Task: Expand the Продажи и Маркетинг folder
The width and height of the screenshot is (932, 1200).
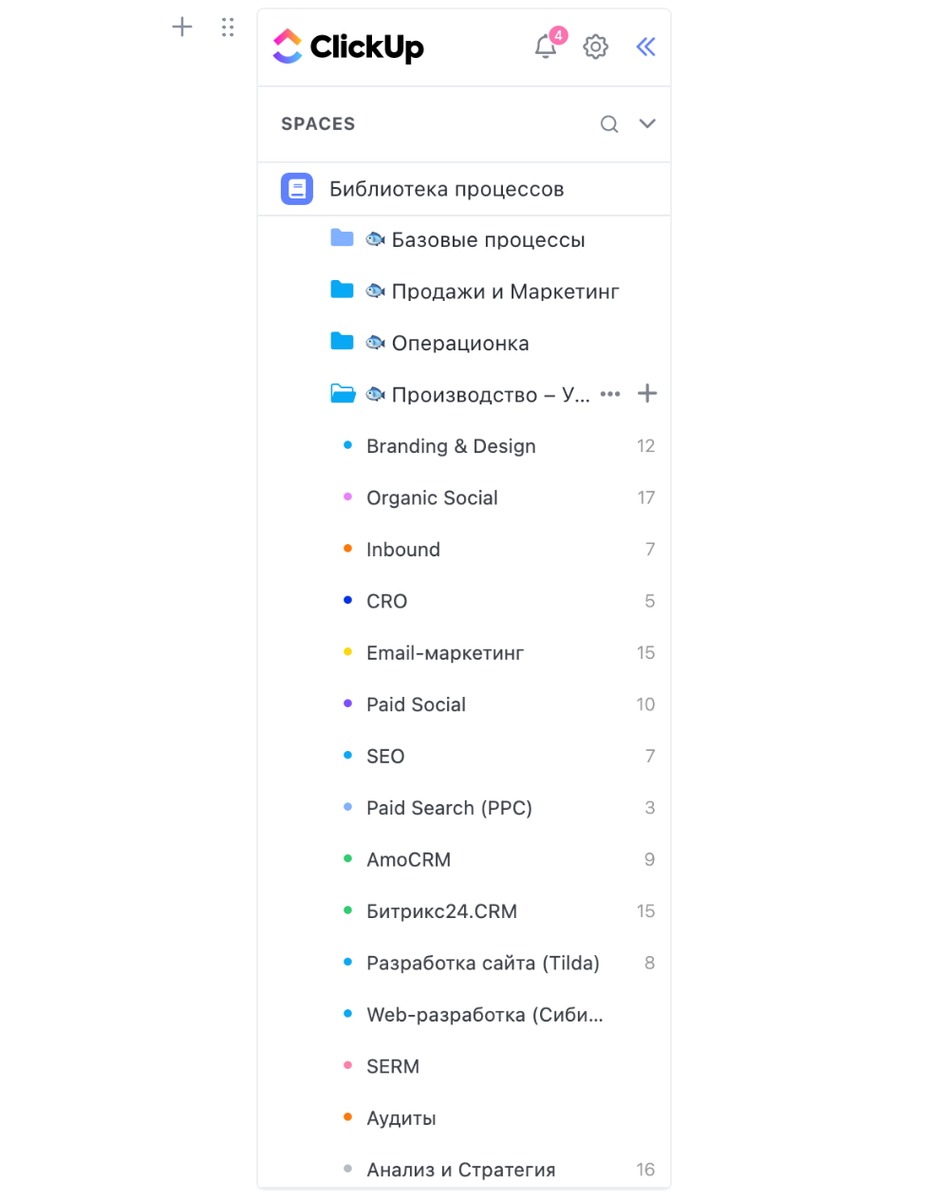Action: tap(342, 290)
